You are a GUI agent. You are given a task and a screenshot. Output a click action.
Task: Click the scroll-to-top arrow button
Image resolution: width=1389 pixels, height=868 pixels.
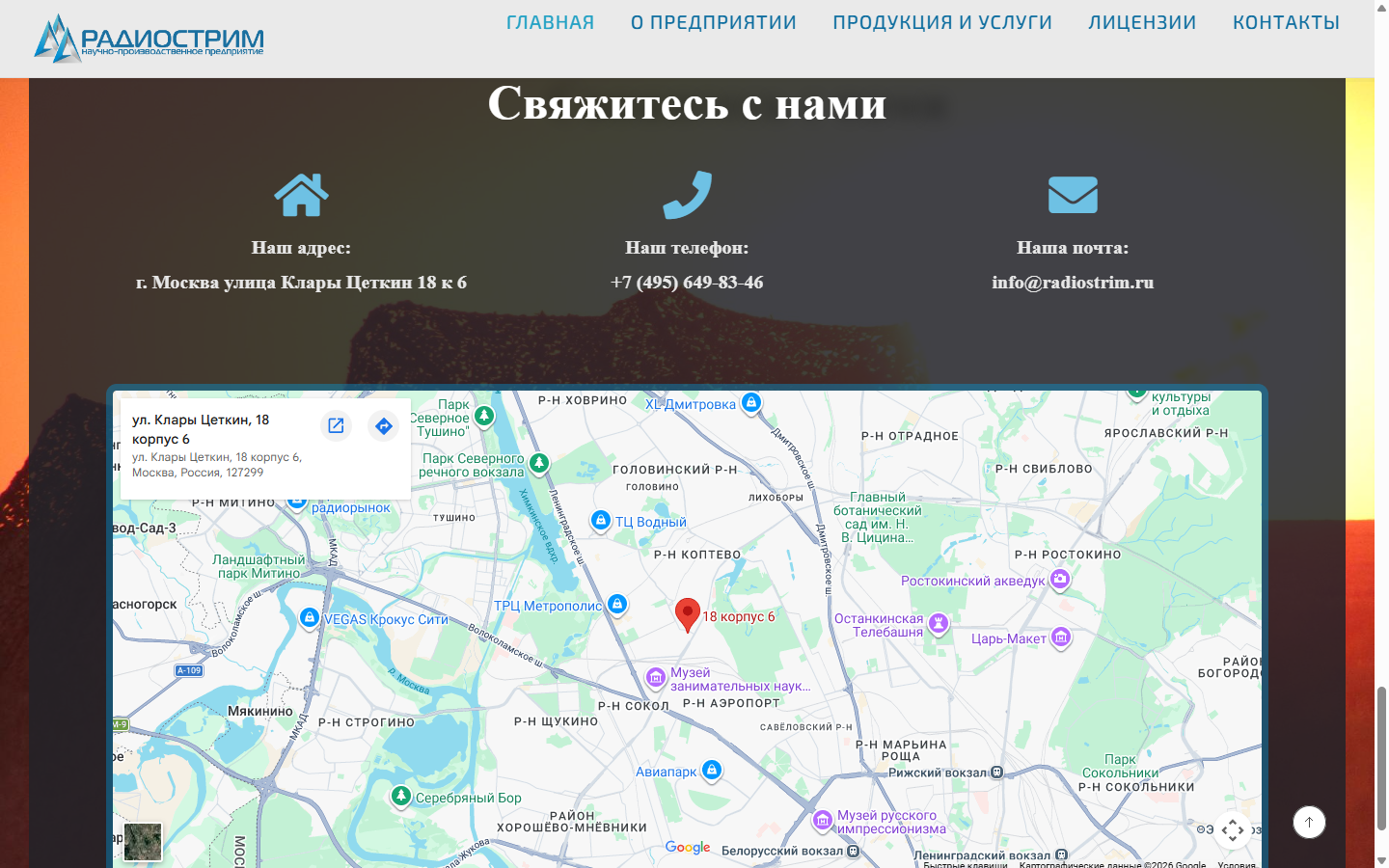[x=1309, y=823]
